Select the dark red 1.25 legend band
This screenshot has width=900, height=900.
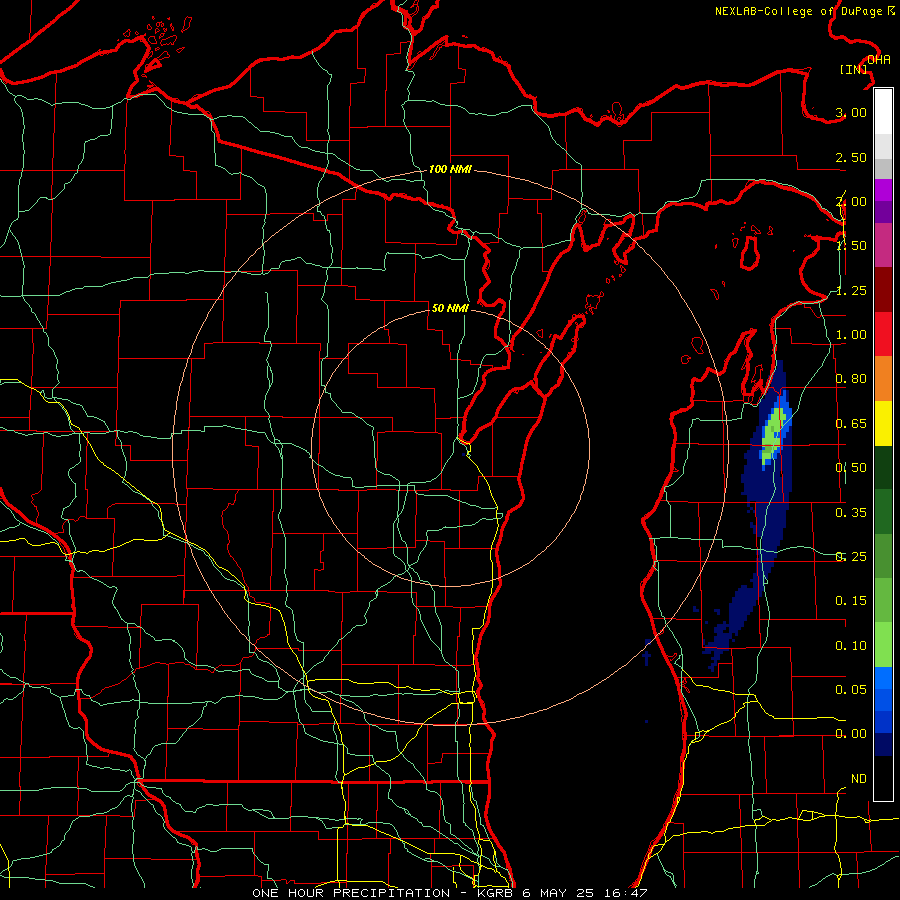(883, 290)
